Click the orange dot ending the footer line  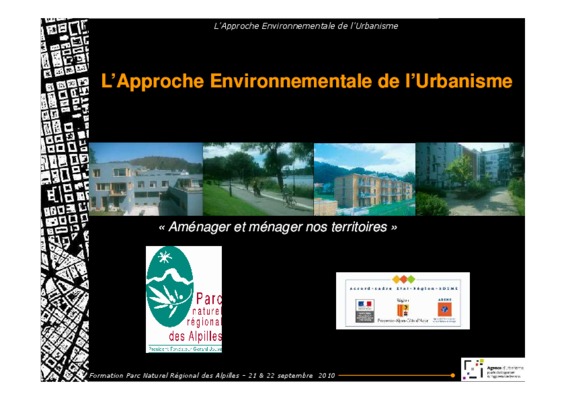click(453, 375)
